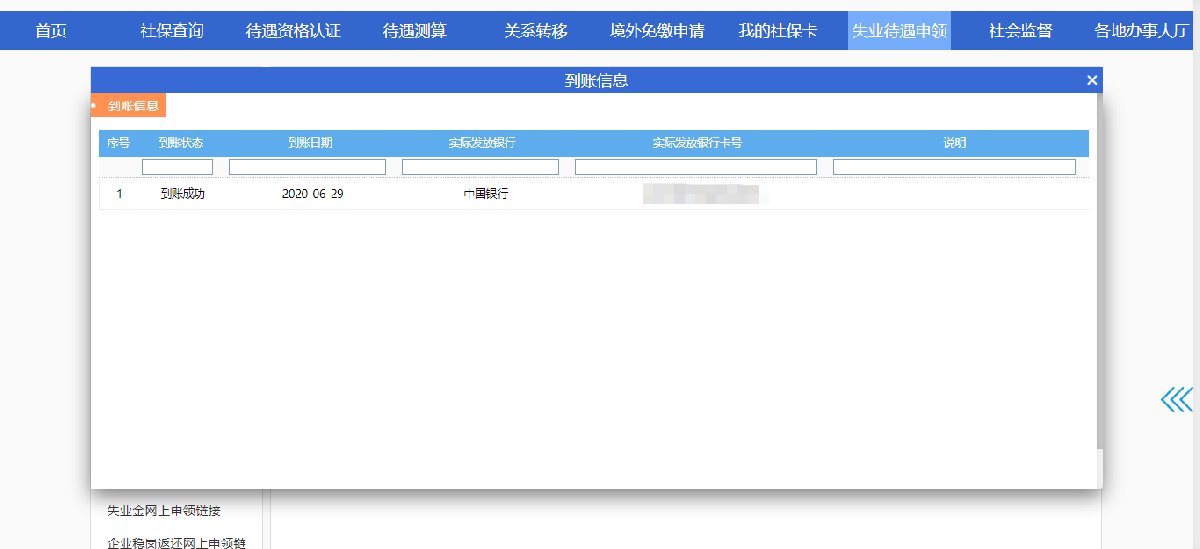Viewport: 1200px width, 549px height.
Task: Close the 到账信息 dialog with the X
Action: [1092, 80]
